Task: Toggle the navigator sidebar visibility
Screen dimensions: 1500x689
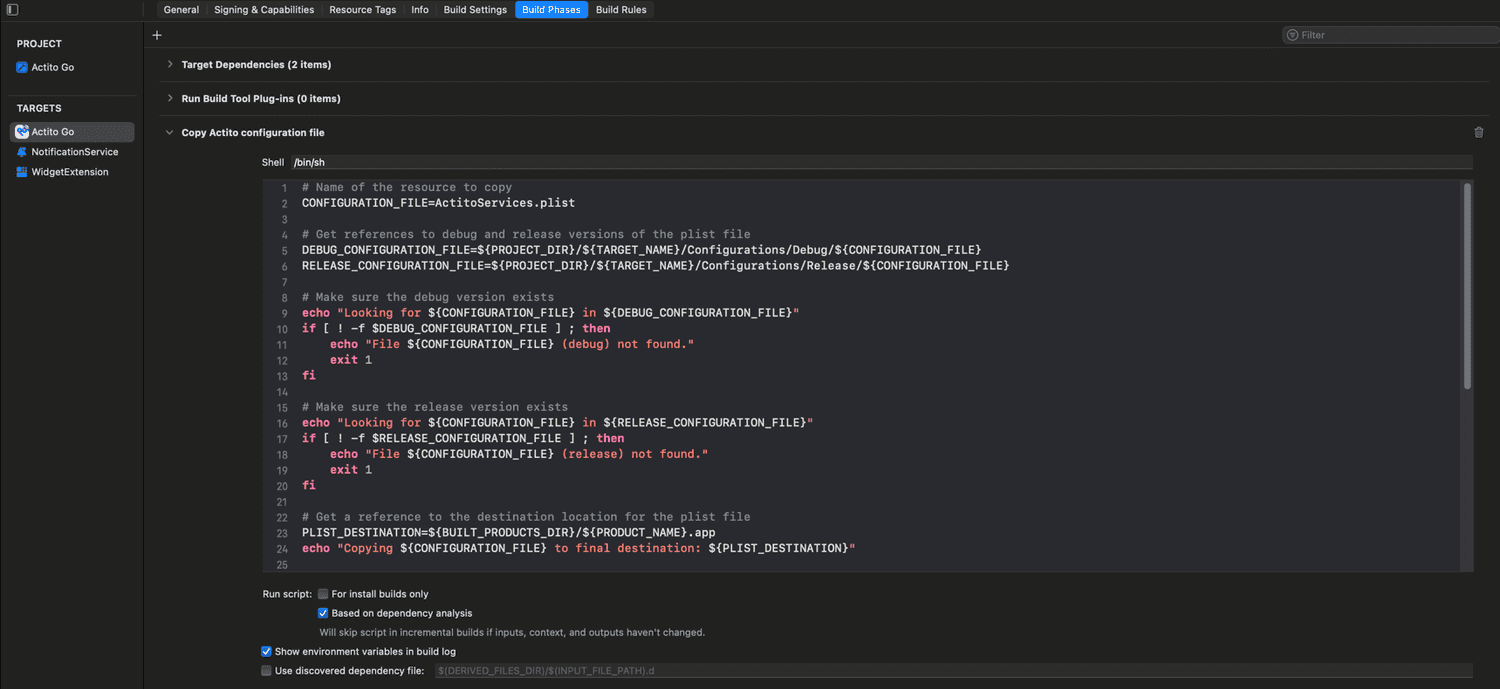Action: [x=12, y=9]
